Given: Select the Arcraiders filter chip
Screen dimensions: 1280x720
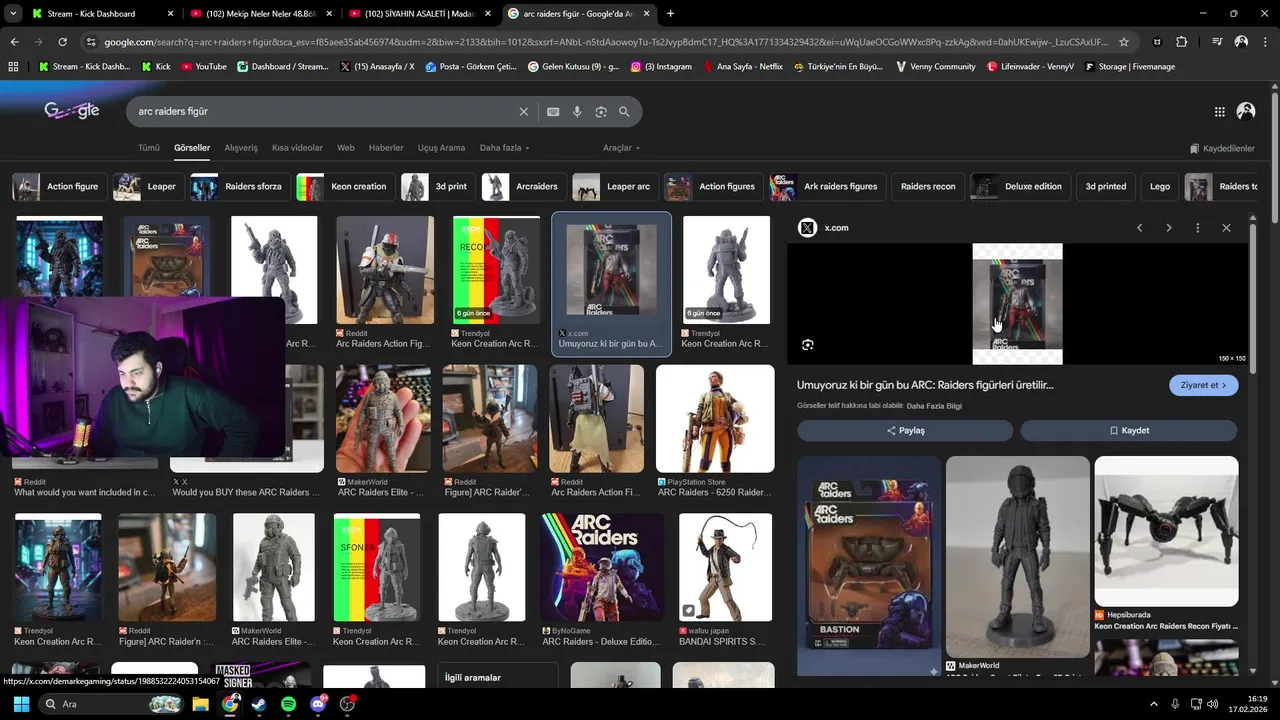Looking at the screenshot, I should point(523,187).
